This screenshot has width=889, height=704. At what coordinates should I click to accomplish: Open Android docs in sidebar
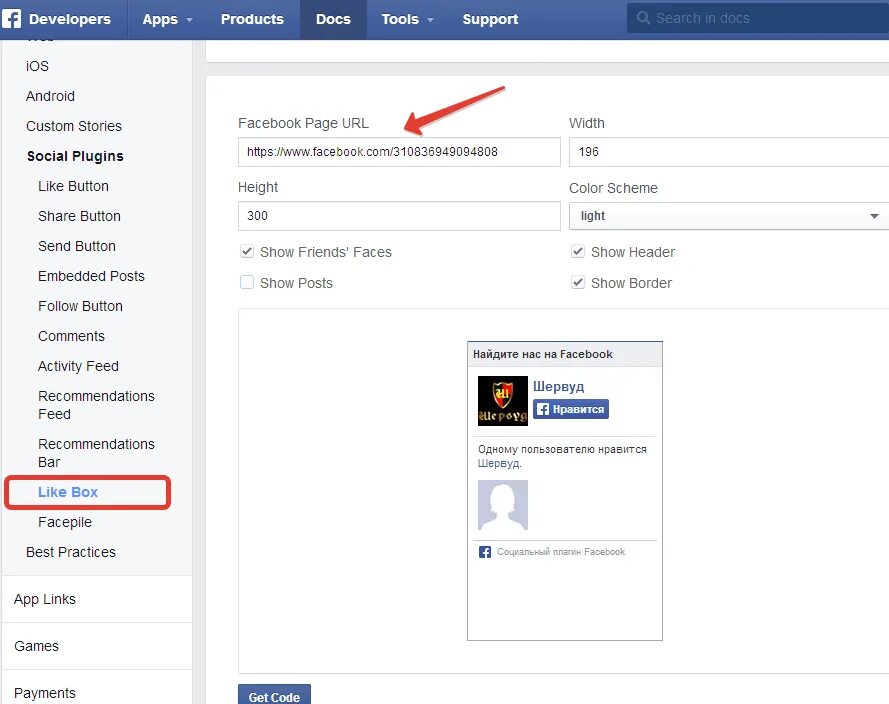tap(50, 96)
